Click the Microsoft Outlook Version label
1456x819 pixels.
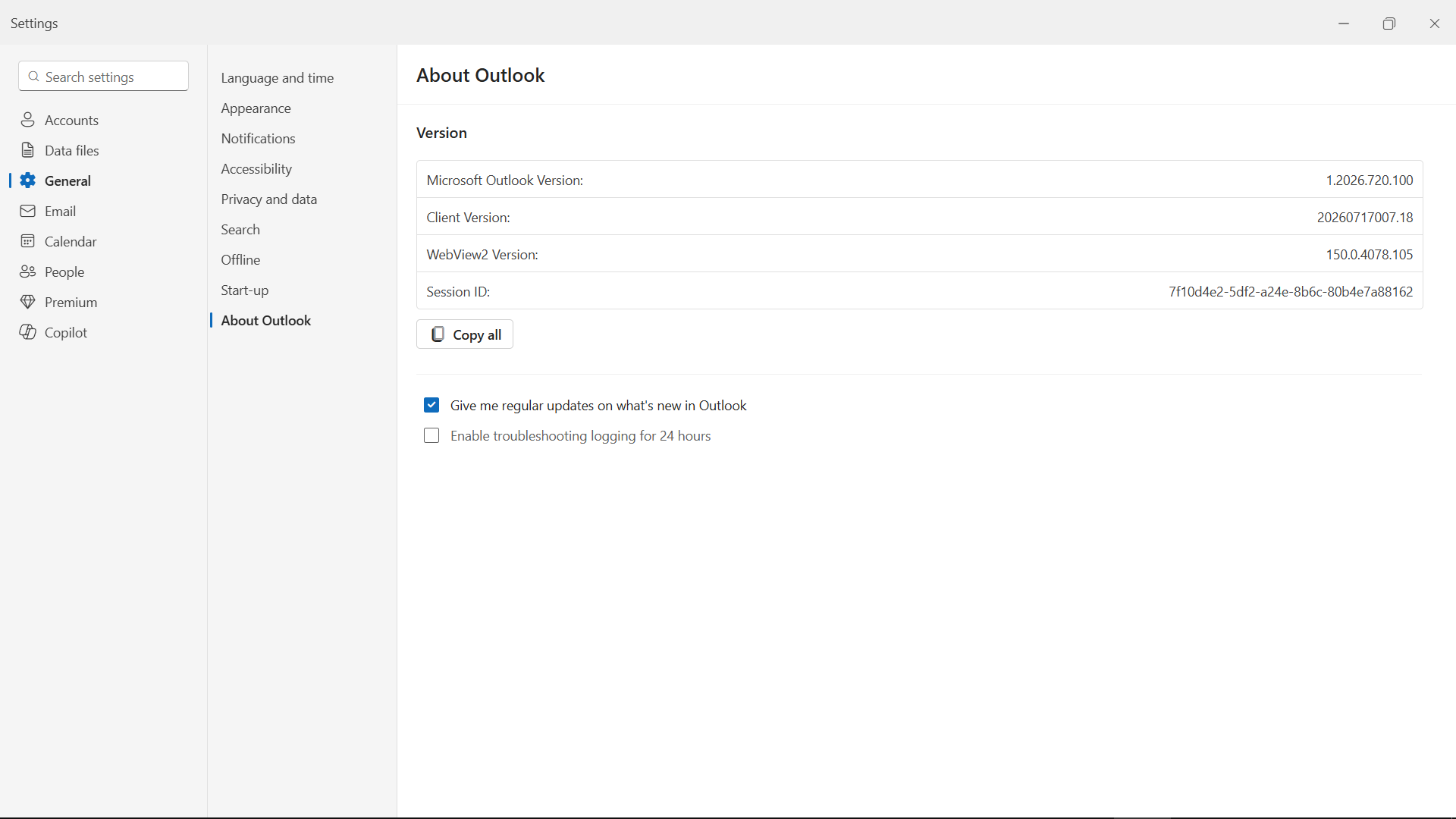pyautogui.click(x=504, y=180)
